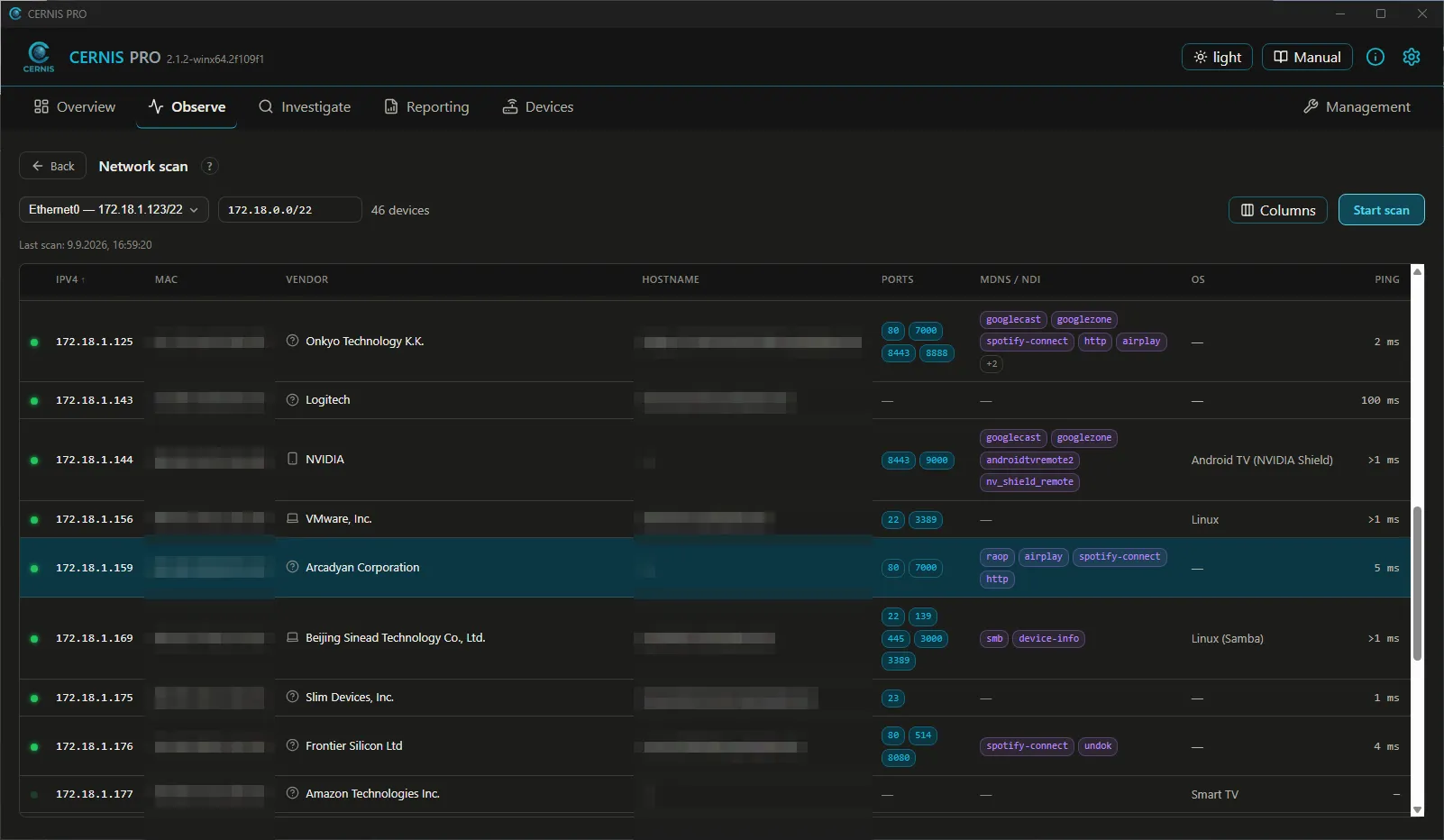The height and width of the screenshot is (840, 1444).
Task: Click the table vertical scrollbar thumb
Action: coord(1417,583)
